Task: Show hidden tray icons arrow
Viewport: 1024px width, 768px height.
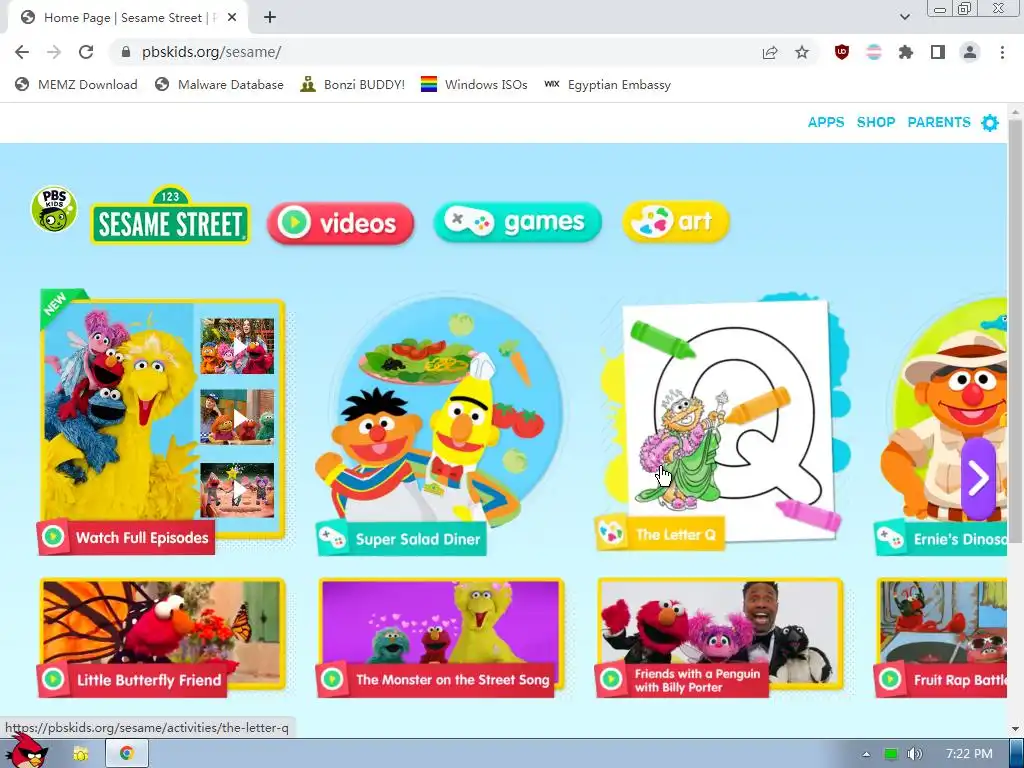Action: coord(866,754)
